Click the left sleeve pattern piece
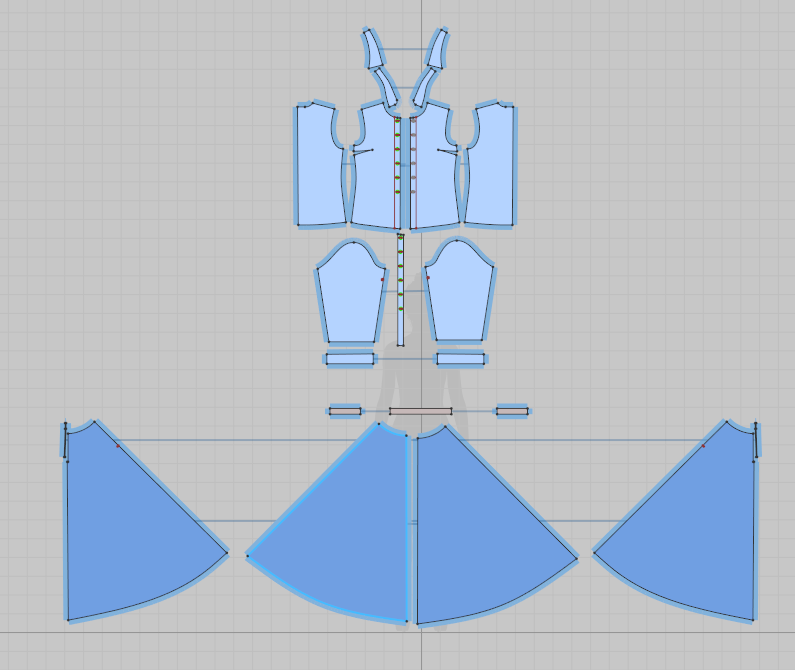The image size is (795, 670). 351,295
